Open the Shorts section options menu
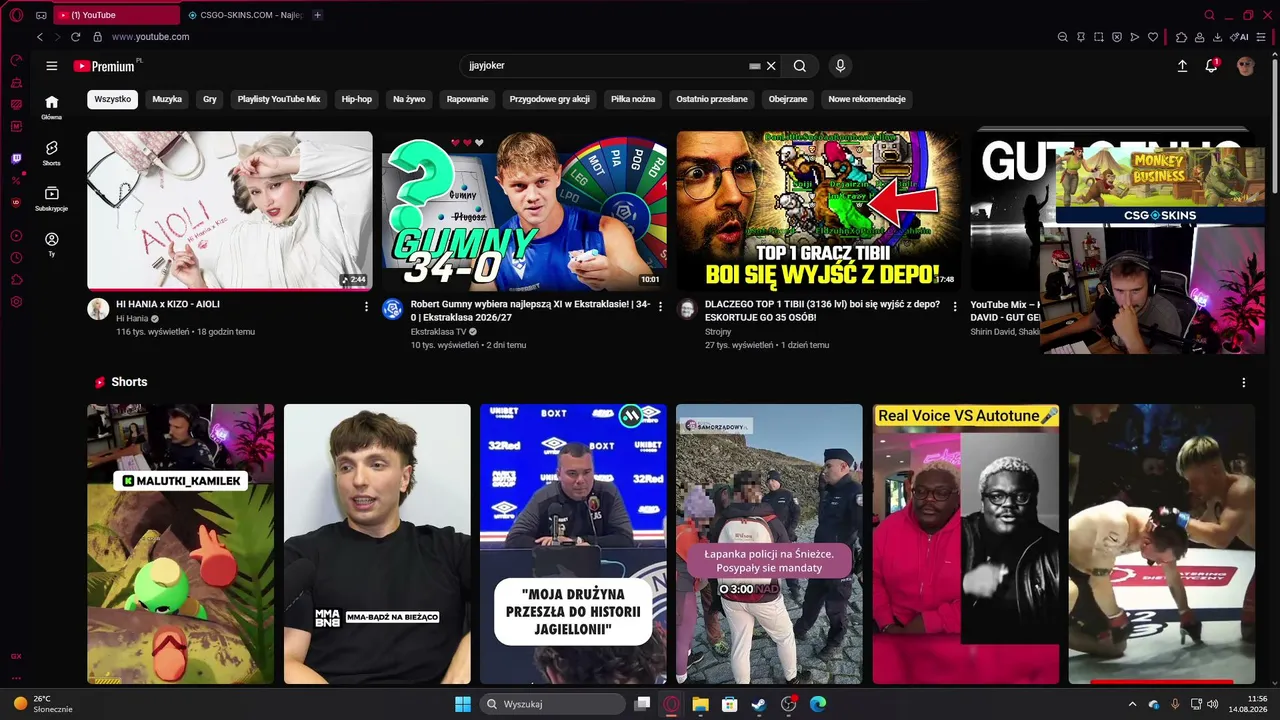Screen dimensions: 1280x720 click(x=1244, y=382)
